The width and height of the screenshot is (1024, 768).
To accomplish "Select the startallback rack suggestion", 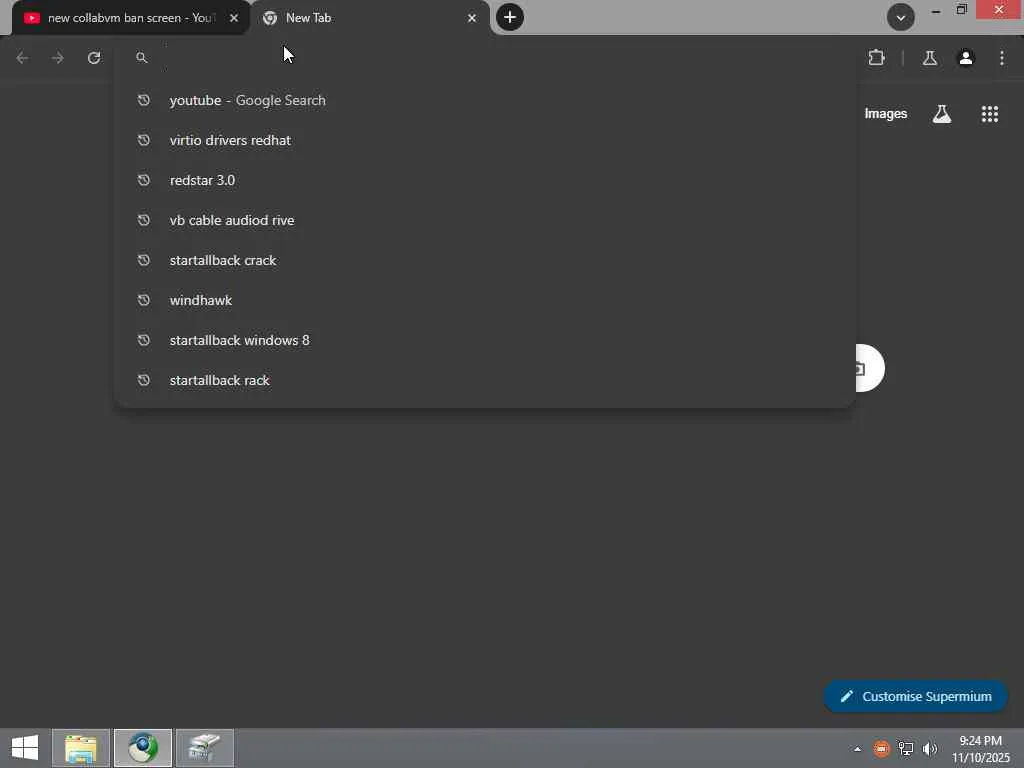I will click(485, 380).
